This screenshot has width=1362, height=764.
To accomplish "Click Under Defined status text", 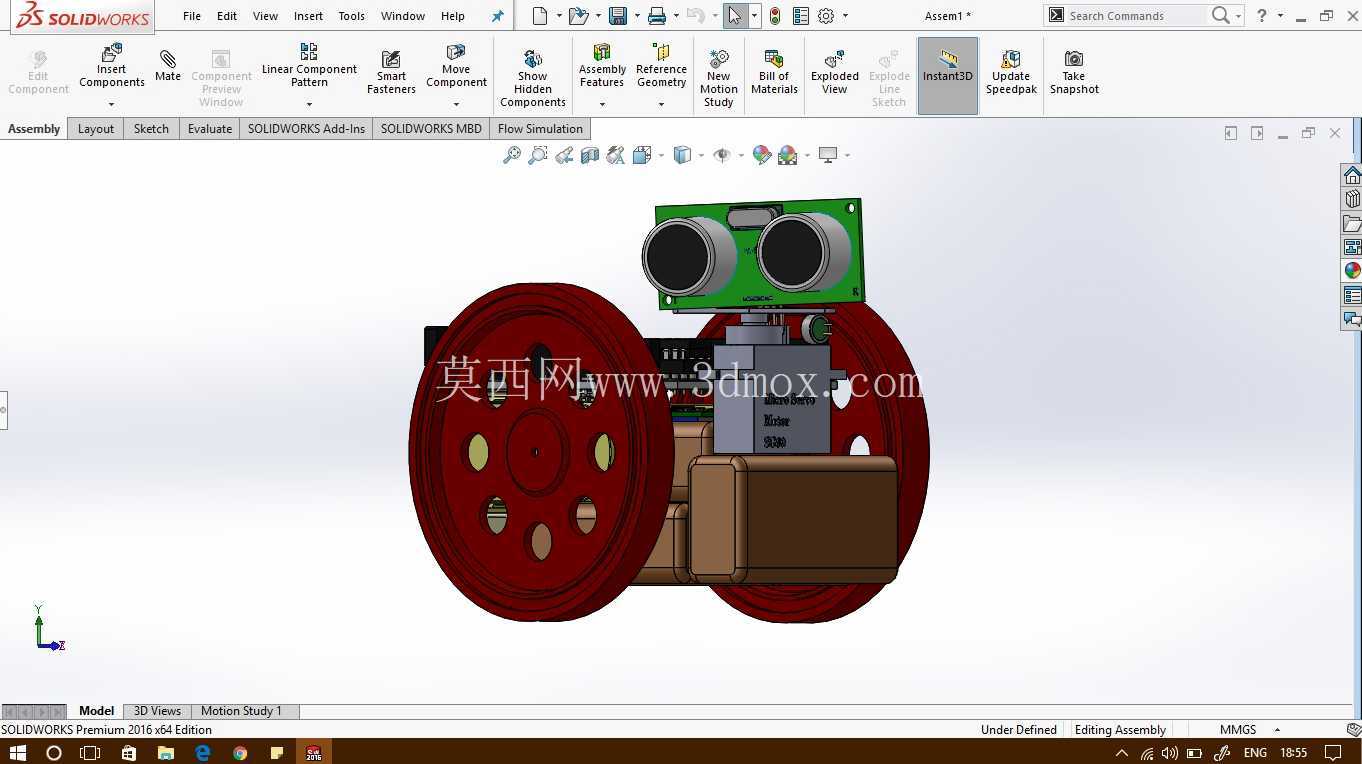I will pyautogui.click(x=1018, y=730).
